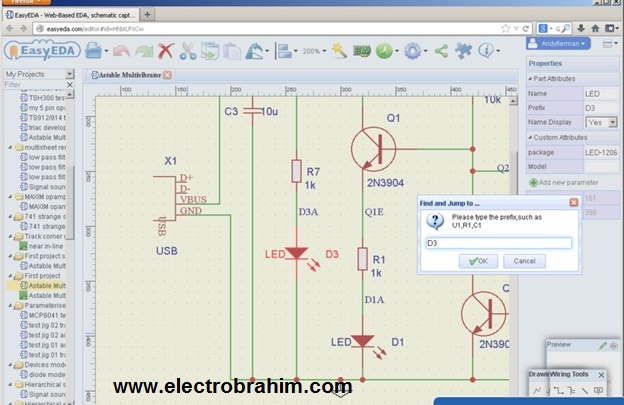Click OK in the Find dialog

tap(478, 261)
